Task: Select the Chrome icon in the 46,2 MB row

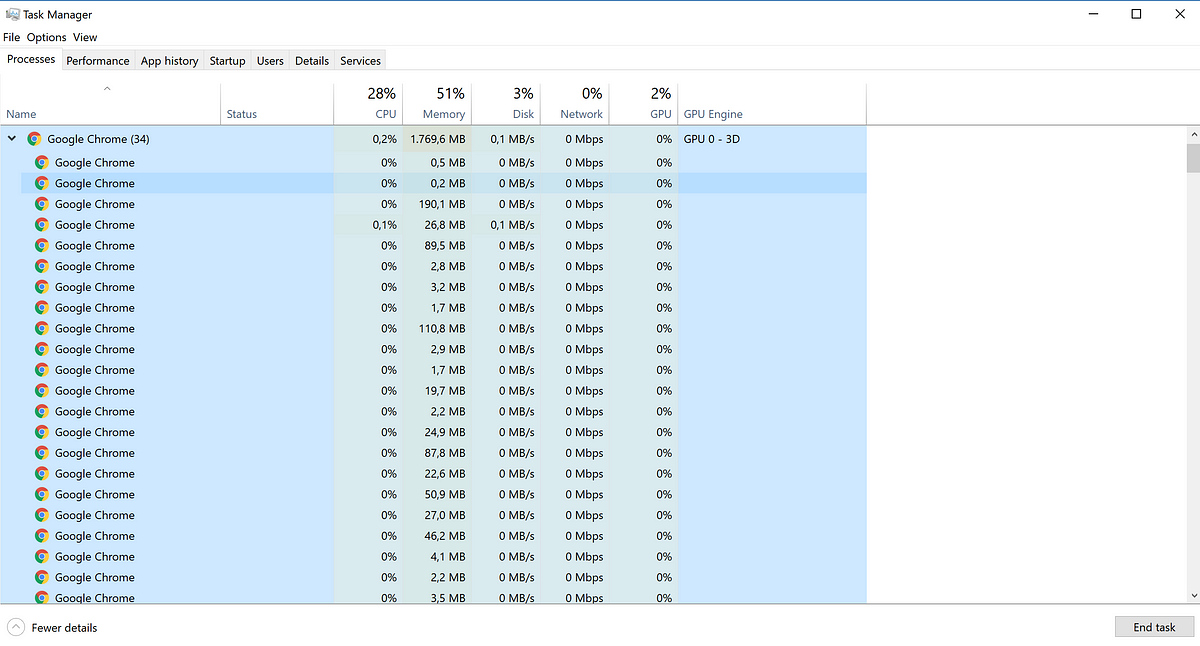Action: coord(42,536)
